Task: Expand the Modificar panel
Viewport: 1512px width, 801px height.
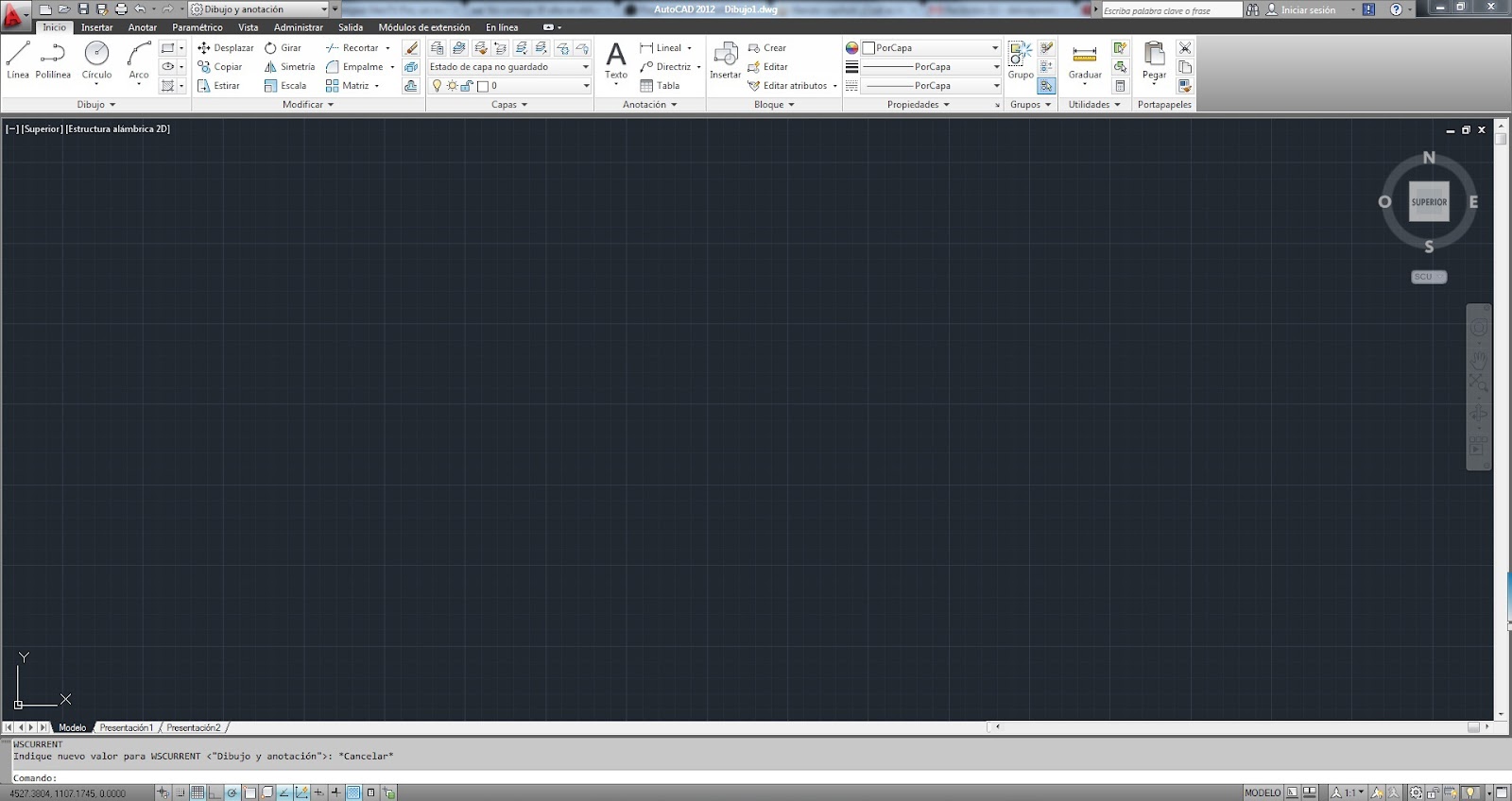Action: click(308, 104)
